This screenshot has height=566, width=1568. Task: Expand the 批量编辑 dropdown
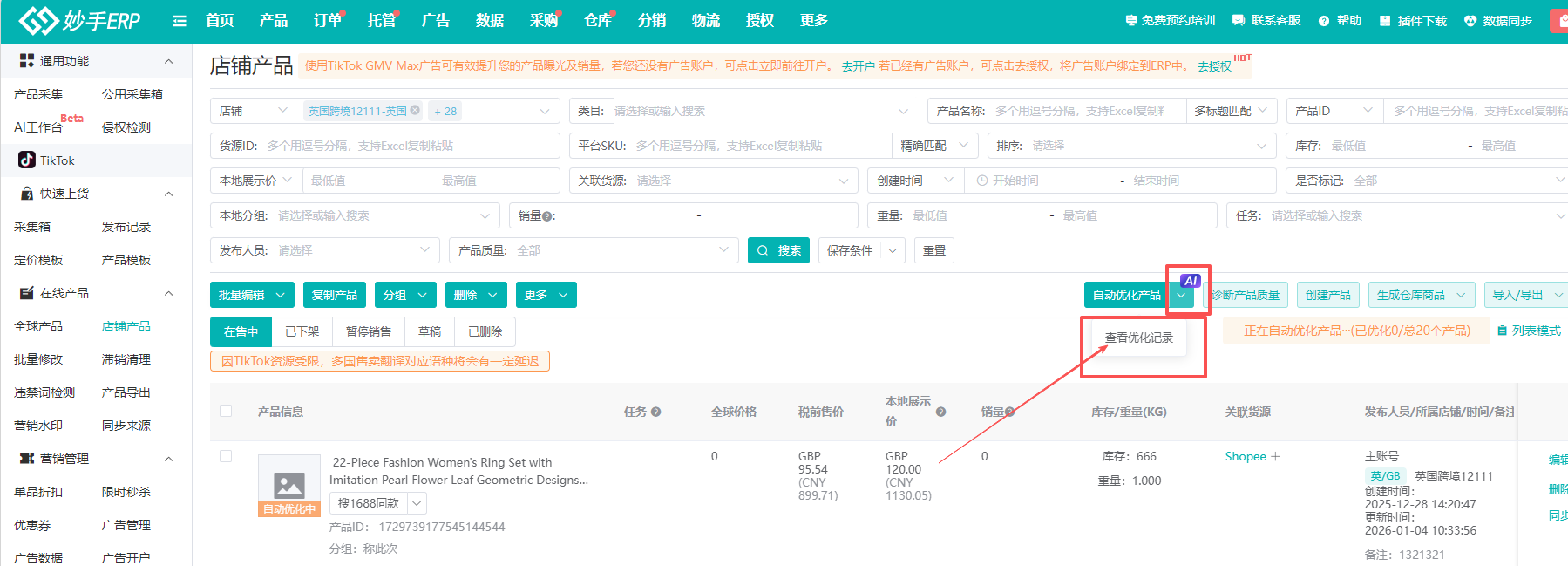(x=281, y=296)
